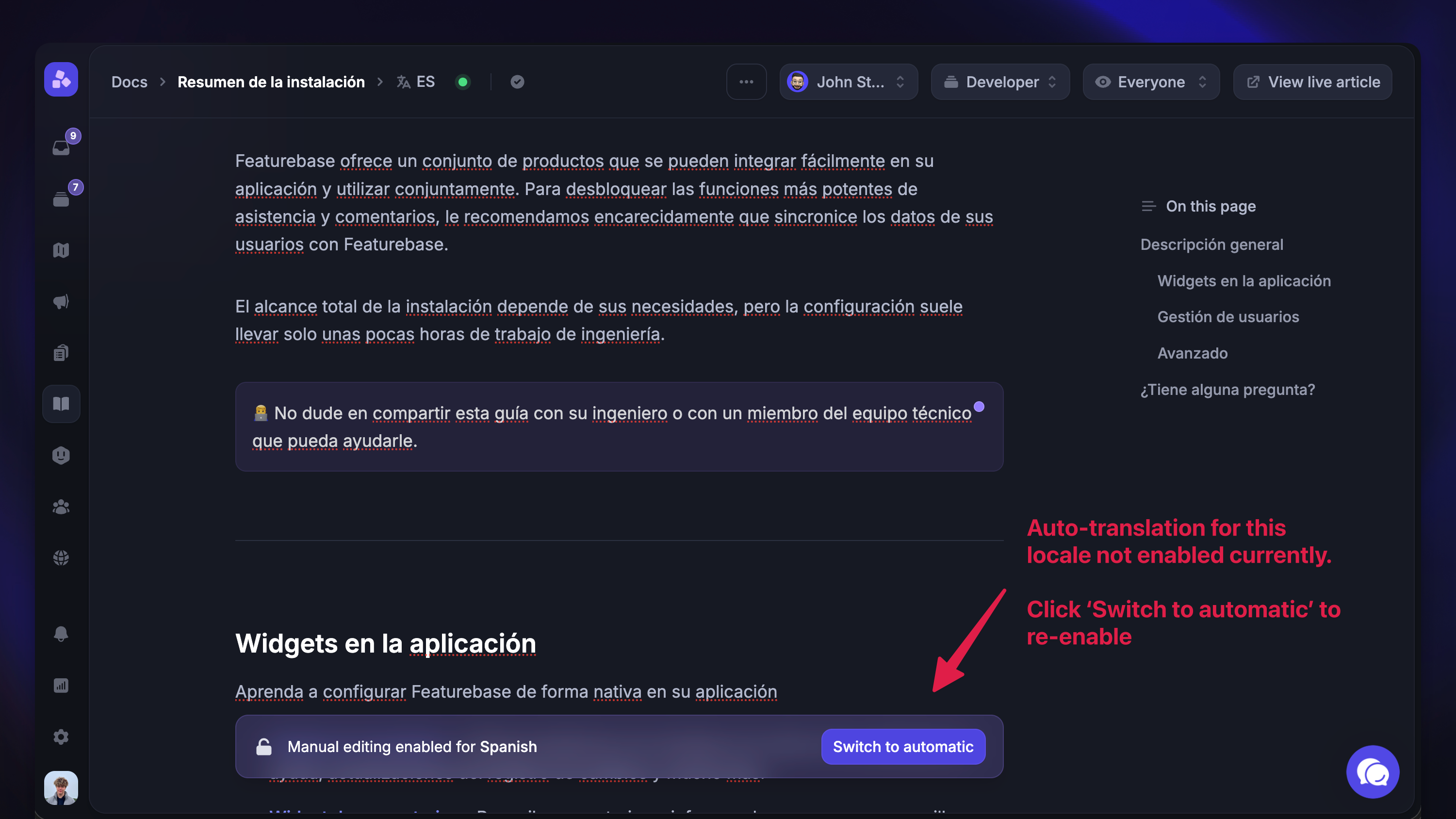This screenshot has height=819, width=1456.
Task: Jump to 'Descripción general' section
Action: coord(1212,244)
